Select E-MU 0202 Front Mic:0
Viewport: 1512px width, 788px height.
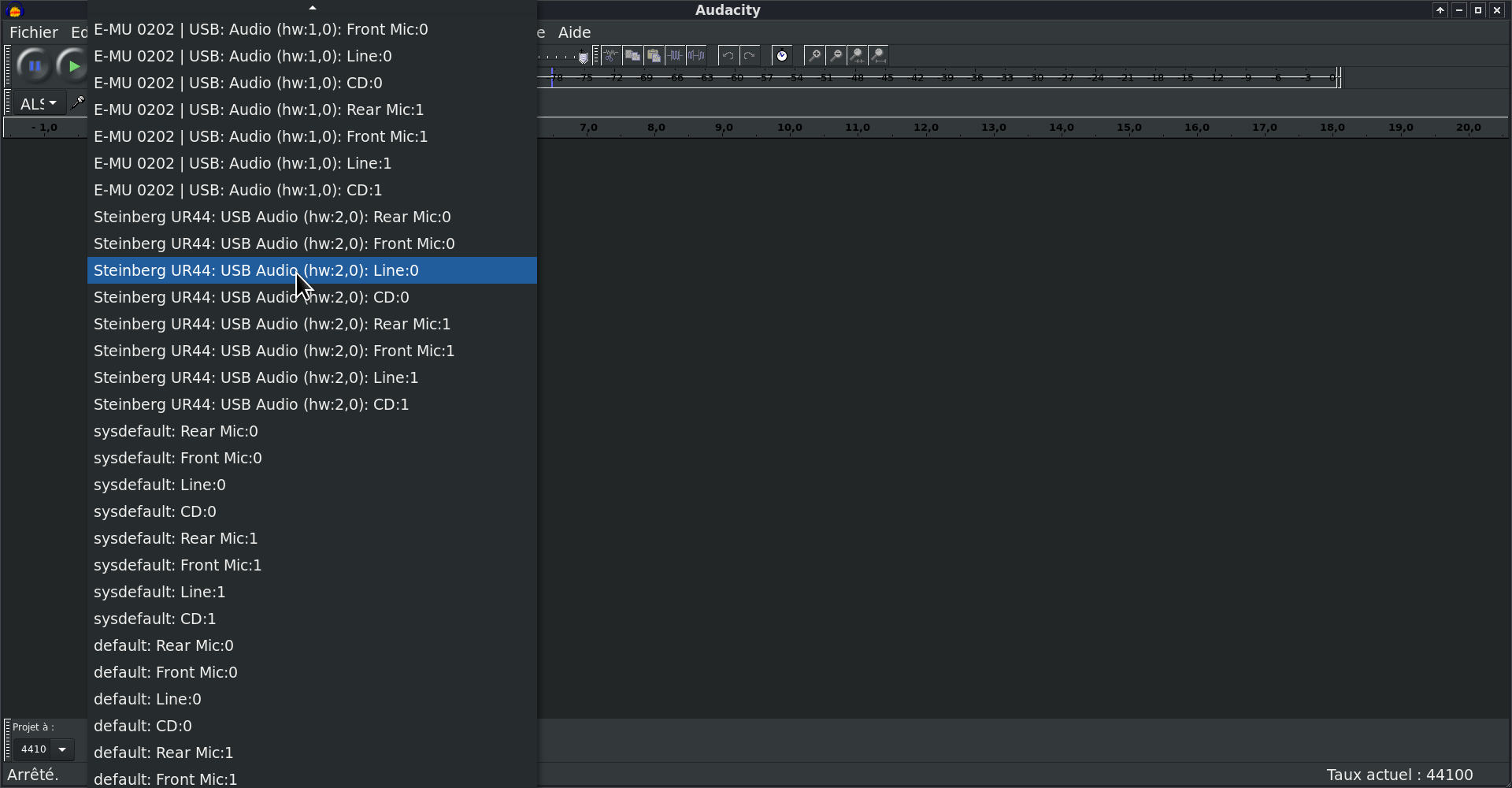(312, 29)
